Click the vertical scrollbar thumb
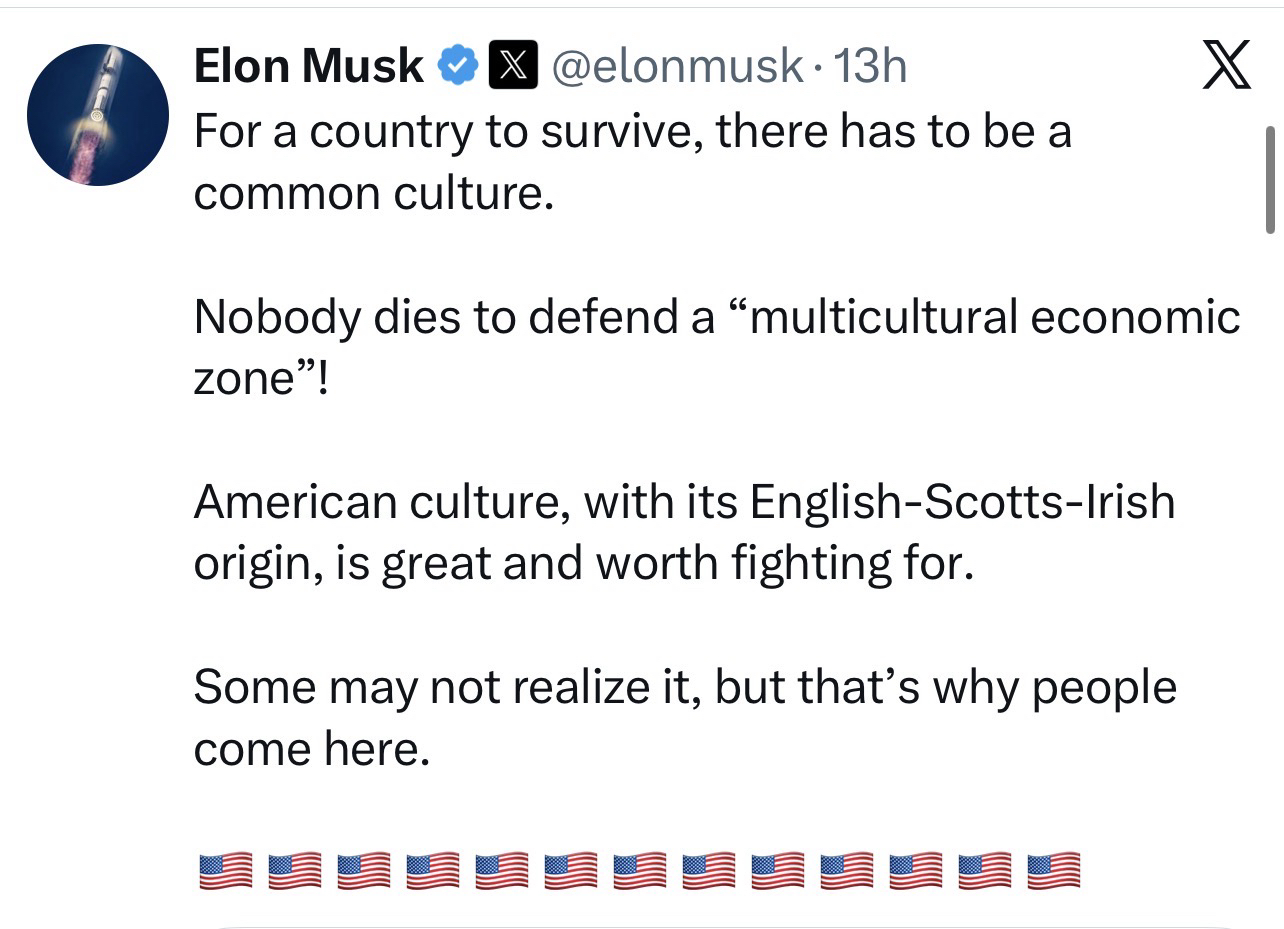Screen dimensions: 1284x929 click(1270, 180)
